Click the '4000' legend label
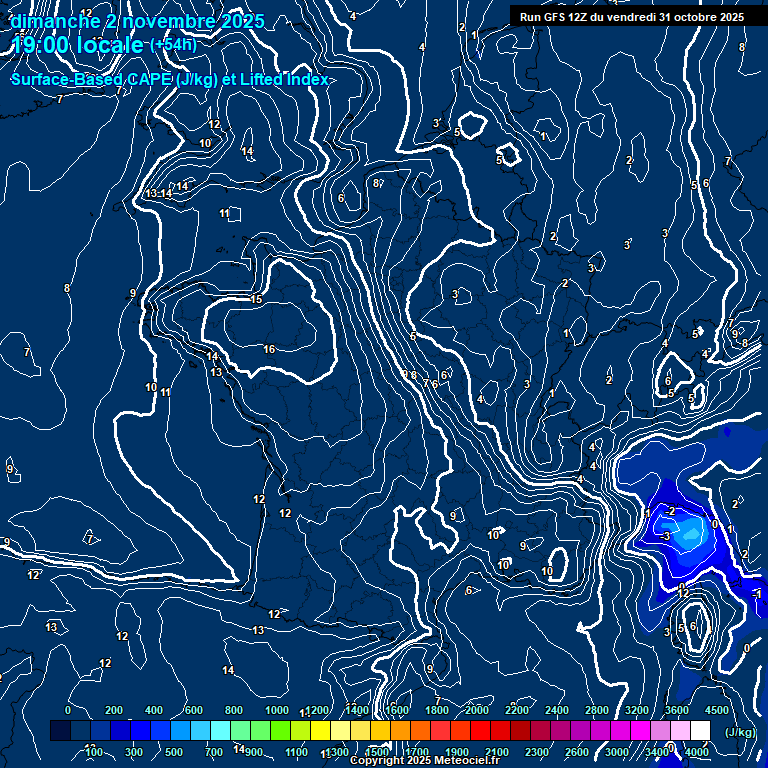The height and width of the screenshot is (768, 768). (697, 752)
